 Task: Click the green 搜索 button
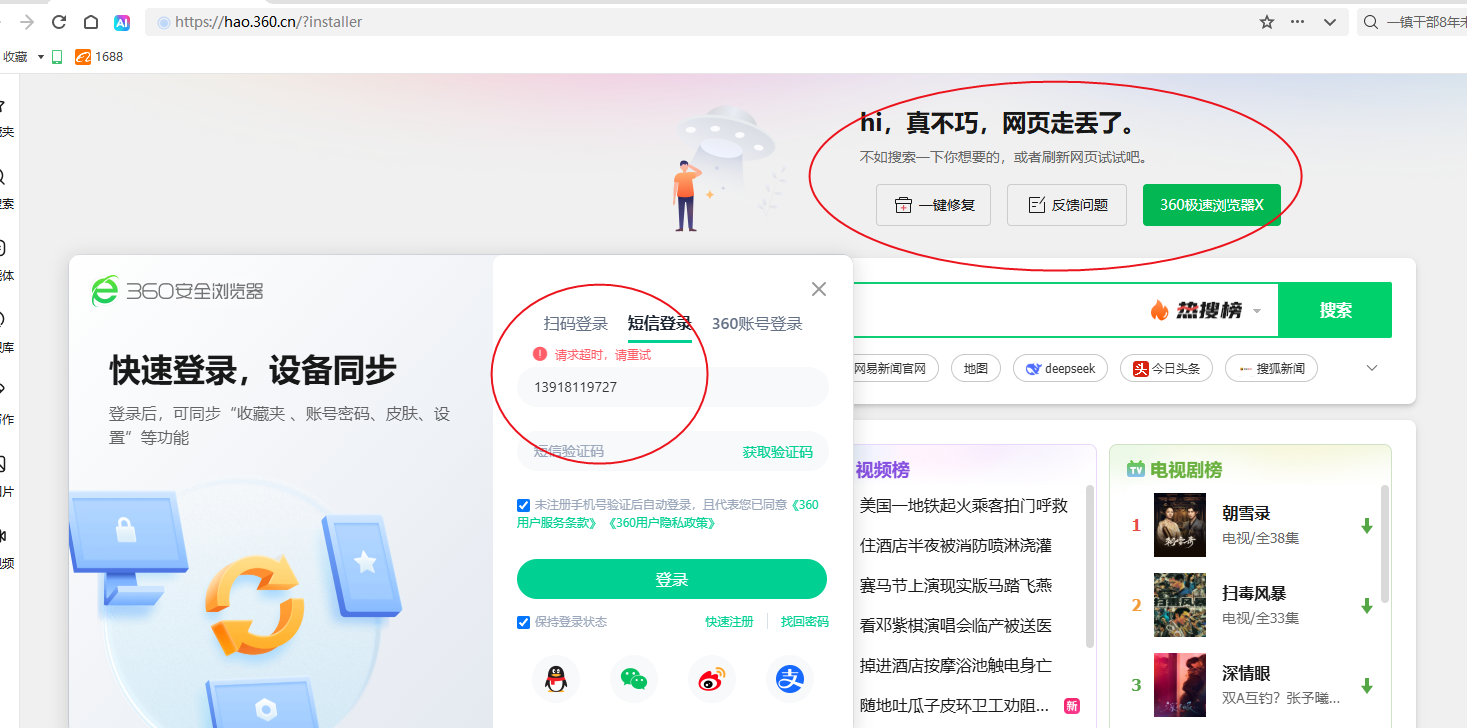[1335, 310]
